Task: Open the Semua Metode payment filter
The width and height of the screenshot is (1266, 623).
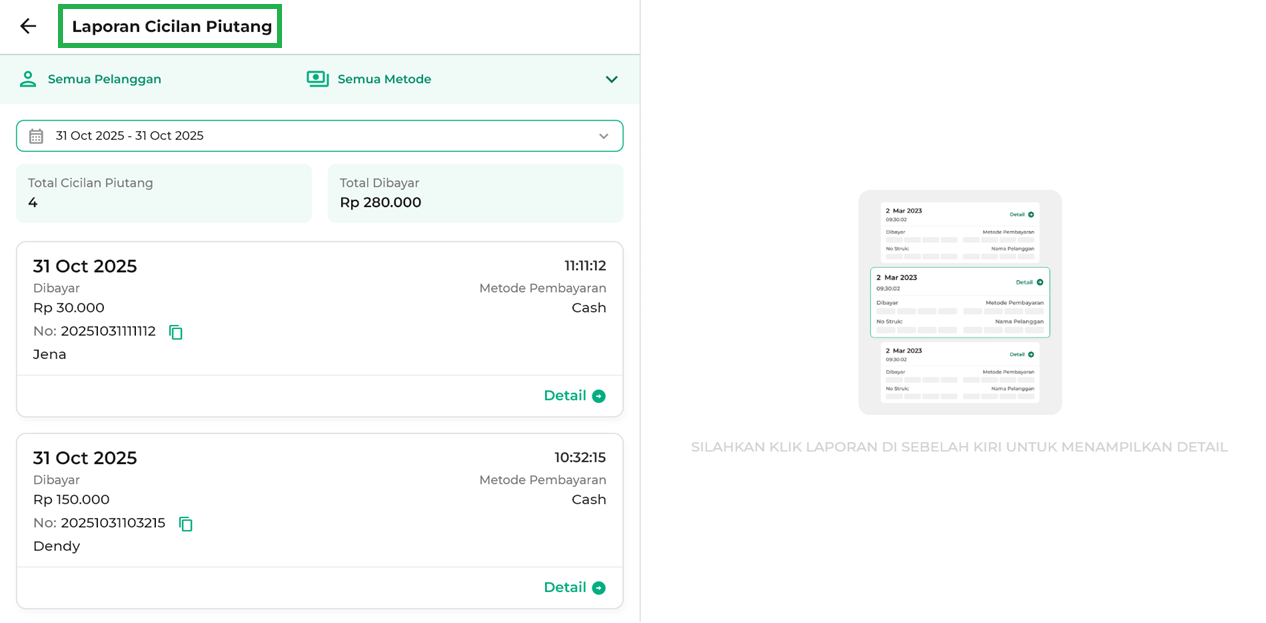Action: 384,79
